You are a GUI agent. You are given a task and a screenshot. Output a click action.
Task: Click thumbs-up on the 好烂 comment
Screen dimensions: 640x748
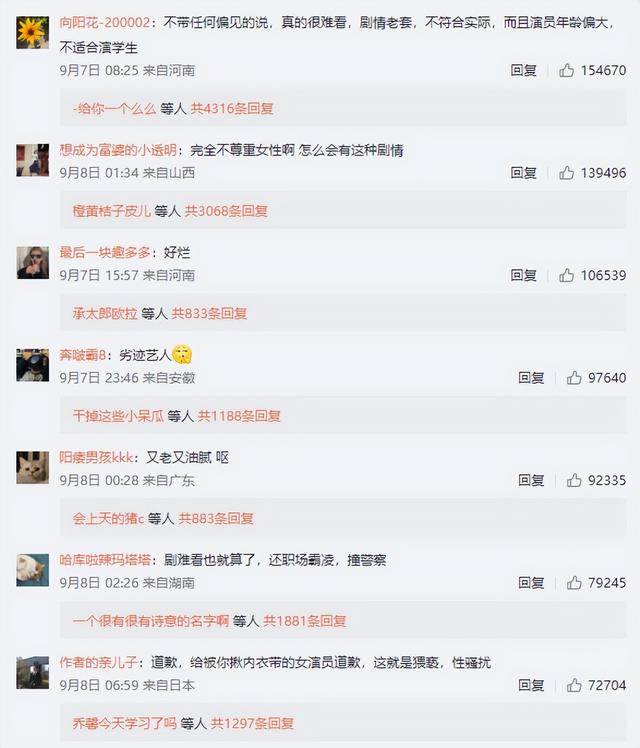566,275
